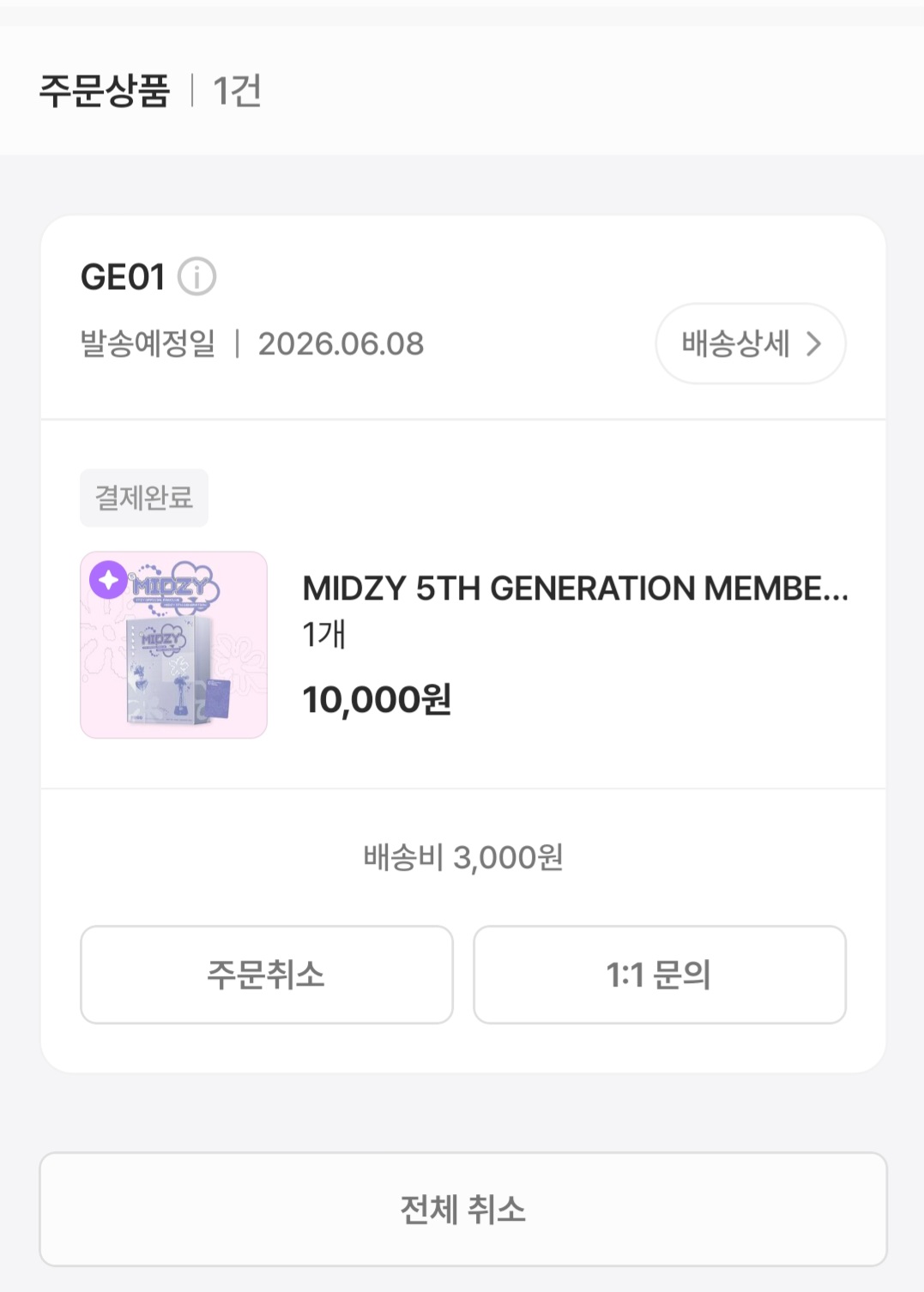The image size is (924, 1292).
Task: Tap the chevron arrow in 배송상세
Action: coord(813,344)
